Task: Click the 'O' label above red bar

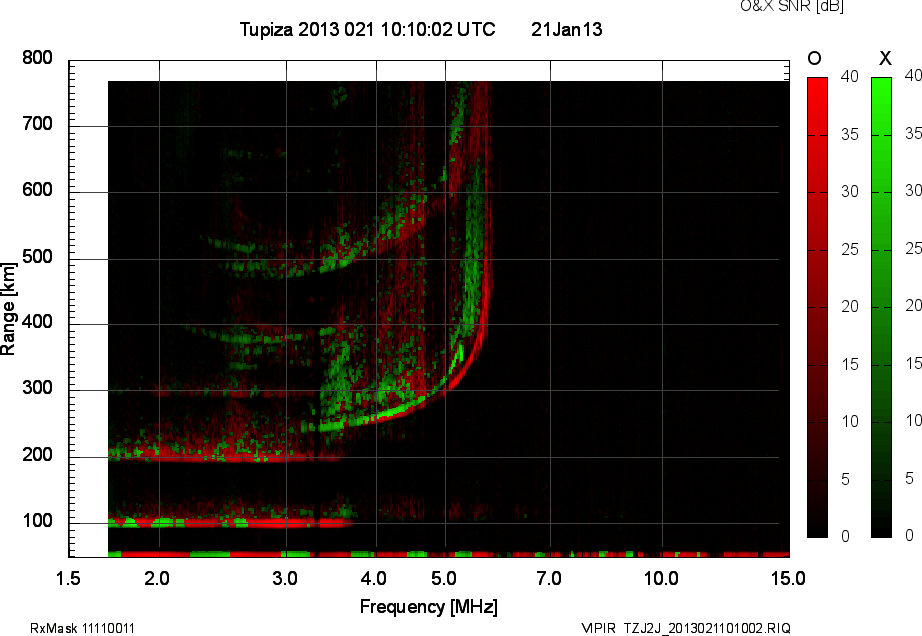Action: point(814,58)
